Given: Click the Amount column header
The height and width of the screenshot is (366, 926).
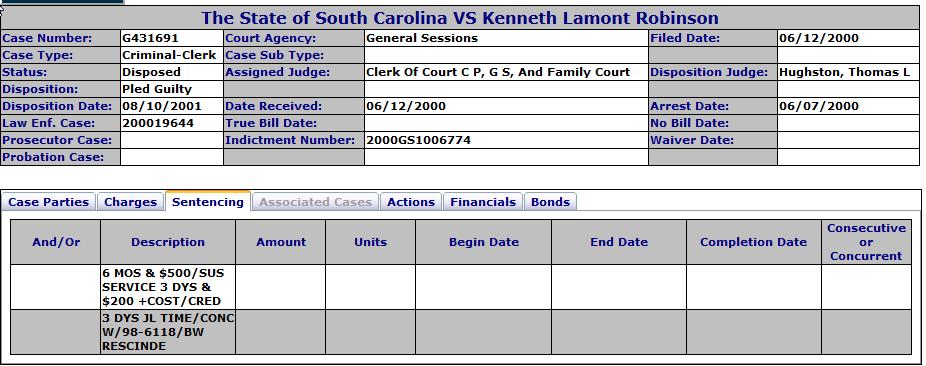Looking at the screenshot, I should pos(281,242).
